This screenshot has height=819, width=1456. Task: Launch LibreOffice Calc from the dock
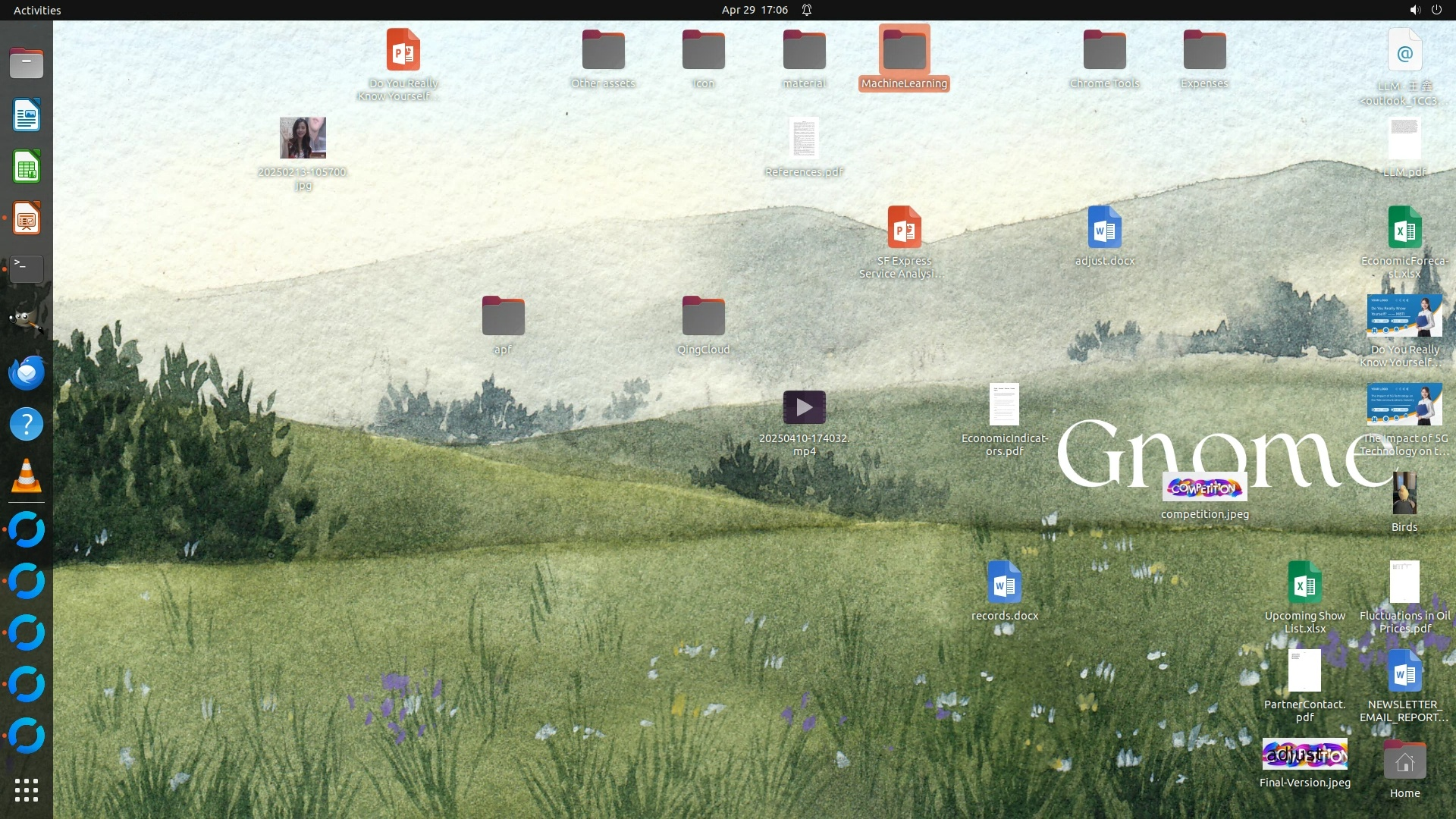pos(27,167)
